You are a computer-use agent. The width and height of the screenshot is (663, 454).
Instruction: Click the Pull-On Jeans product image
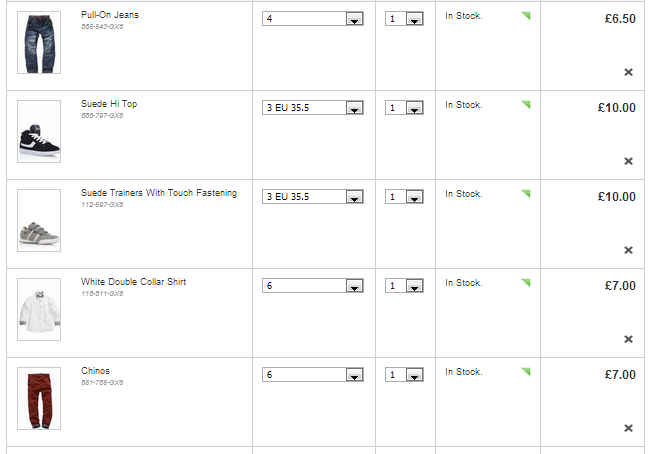point(39,42)
